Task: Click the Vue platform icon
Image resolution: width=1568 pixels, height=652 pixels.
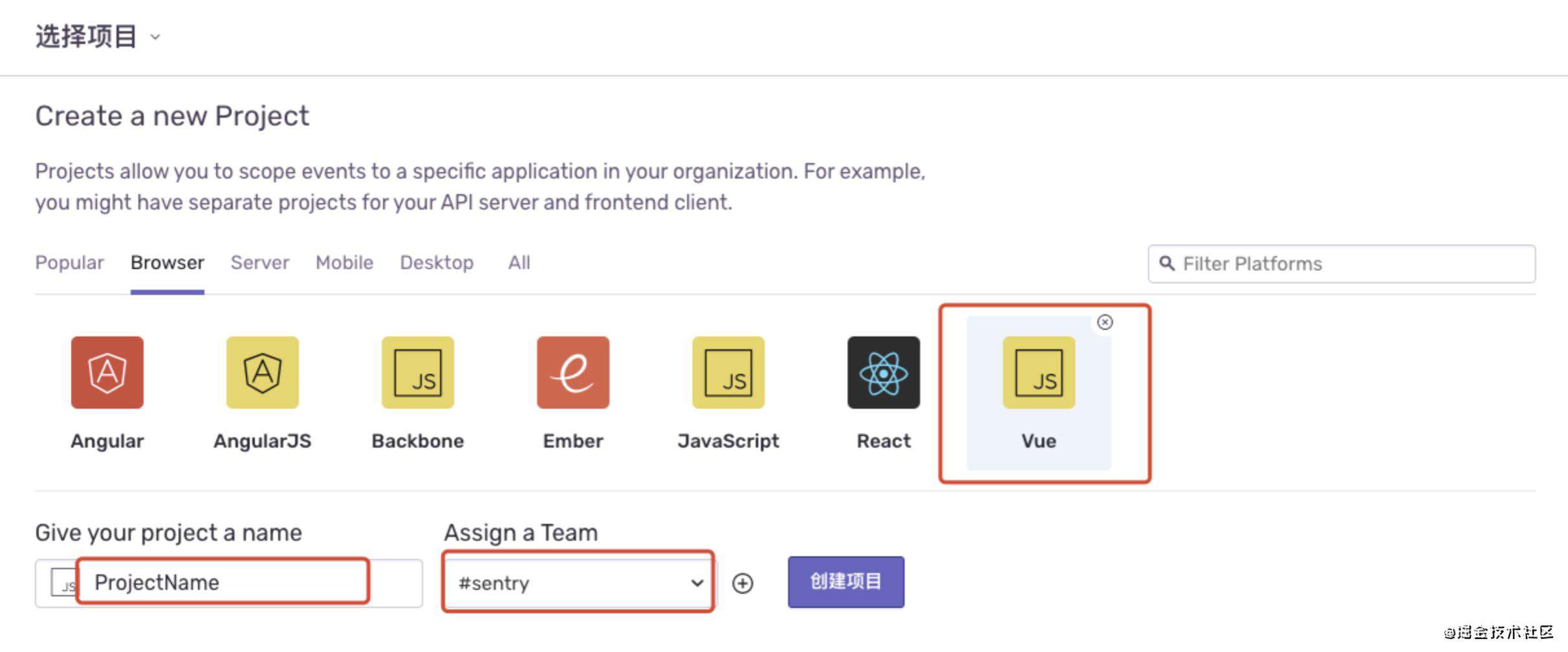Action: click(x=1039, y=372)
